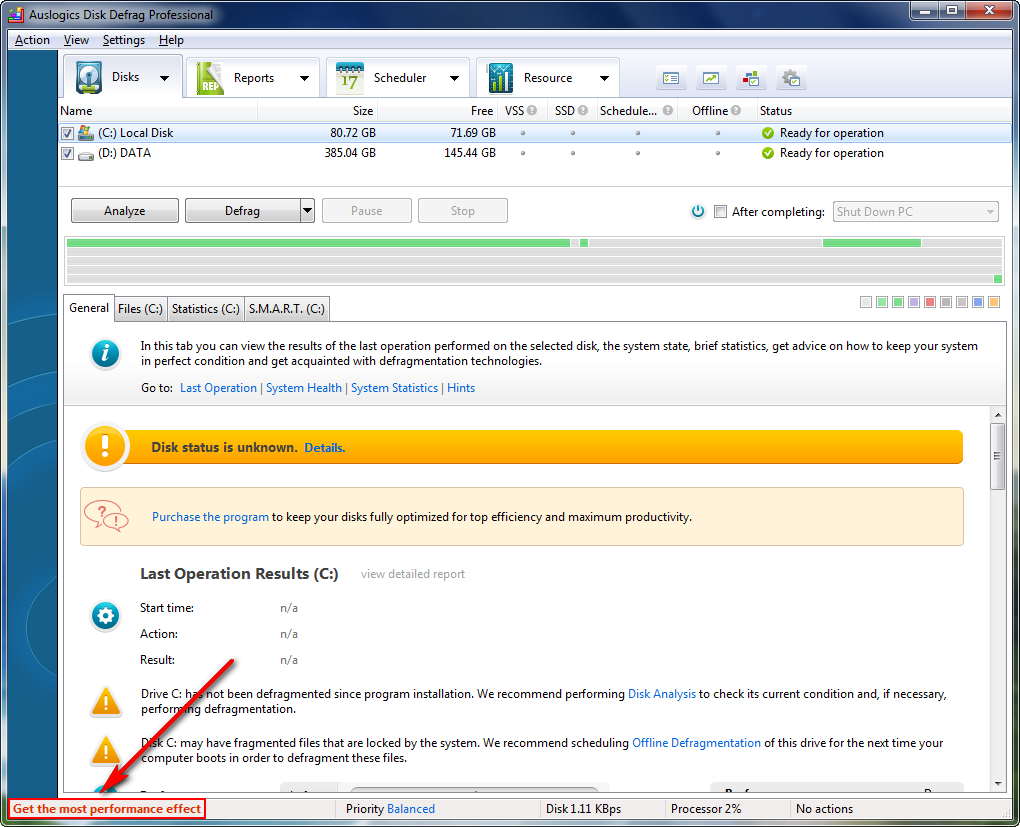The height and width of the screenshot is (827, 1020).
Task: Click warning triangle beside locked files note
Action: (106, 750)
